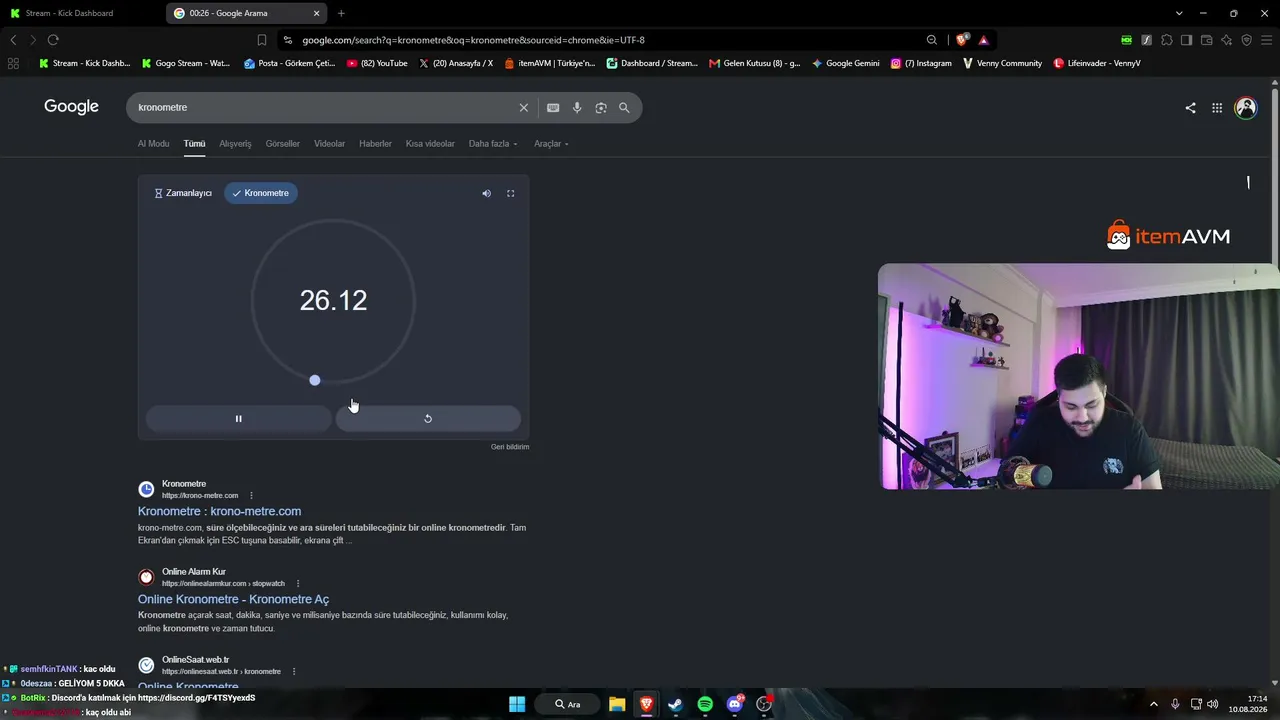Image resolution: width=1280 pixels, height=720 pixels.
Task: Open the Brave VPN shield icon
Action: pyautogui.click(x=1247, y=40)
